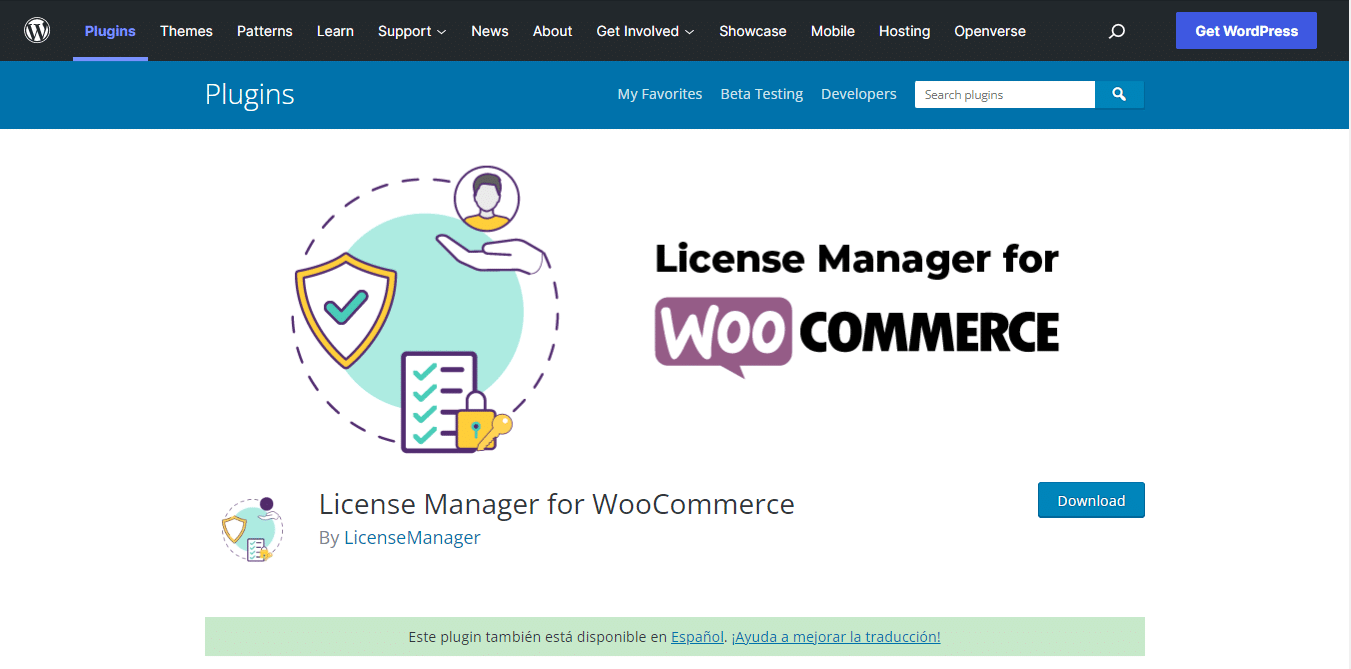The image size is (1351, 669).
Task: Select the Themes menu item
Action: [186, 31]
